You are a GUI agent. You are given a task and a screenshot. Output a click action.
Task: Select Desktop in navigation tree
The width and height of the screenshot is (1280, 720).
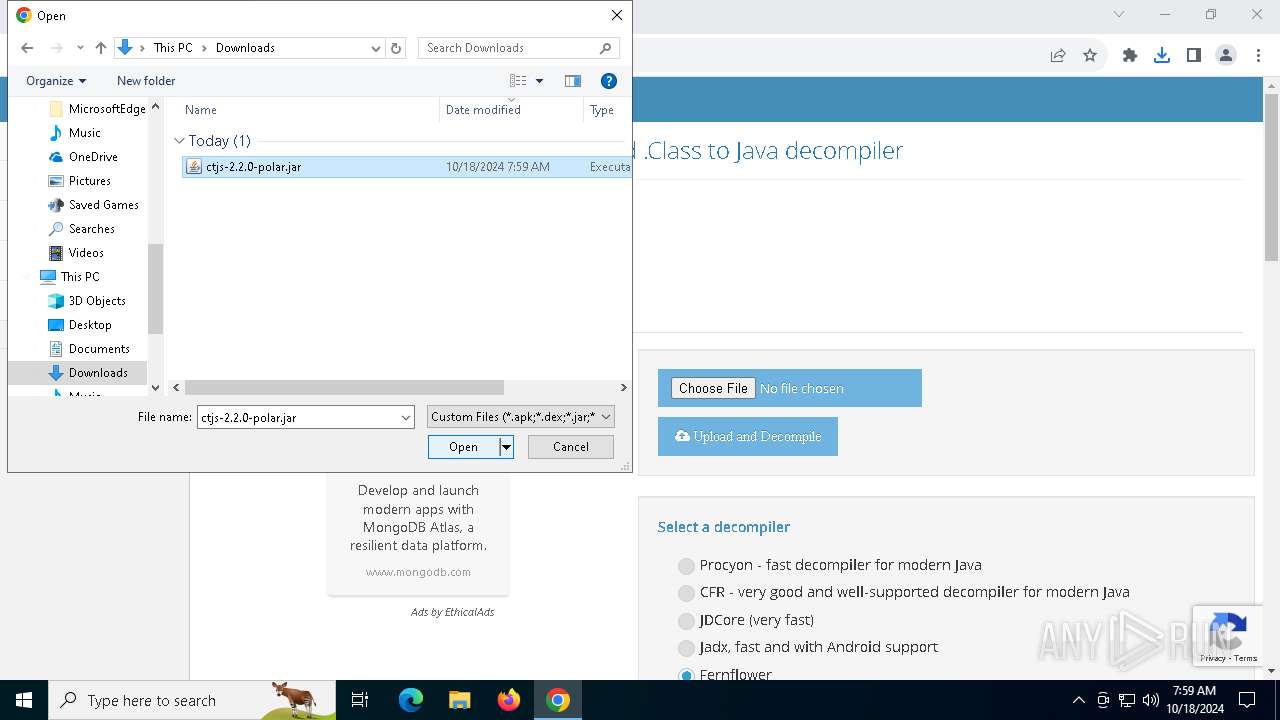(80, 325)
